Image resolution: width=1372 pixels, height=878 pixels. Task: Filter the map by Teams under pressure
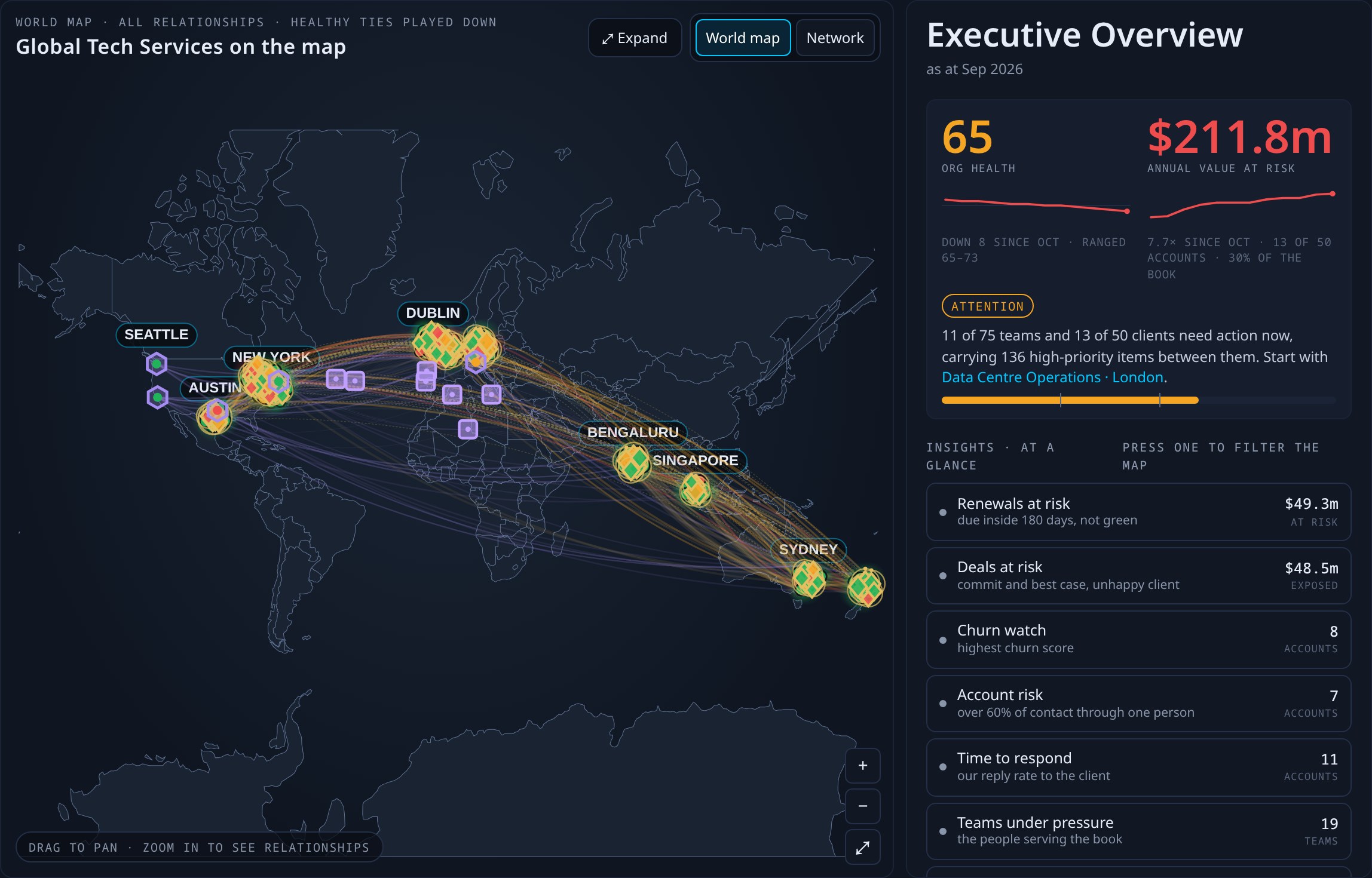coord(1138,831)
